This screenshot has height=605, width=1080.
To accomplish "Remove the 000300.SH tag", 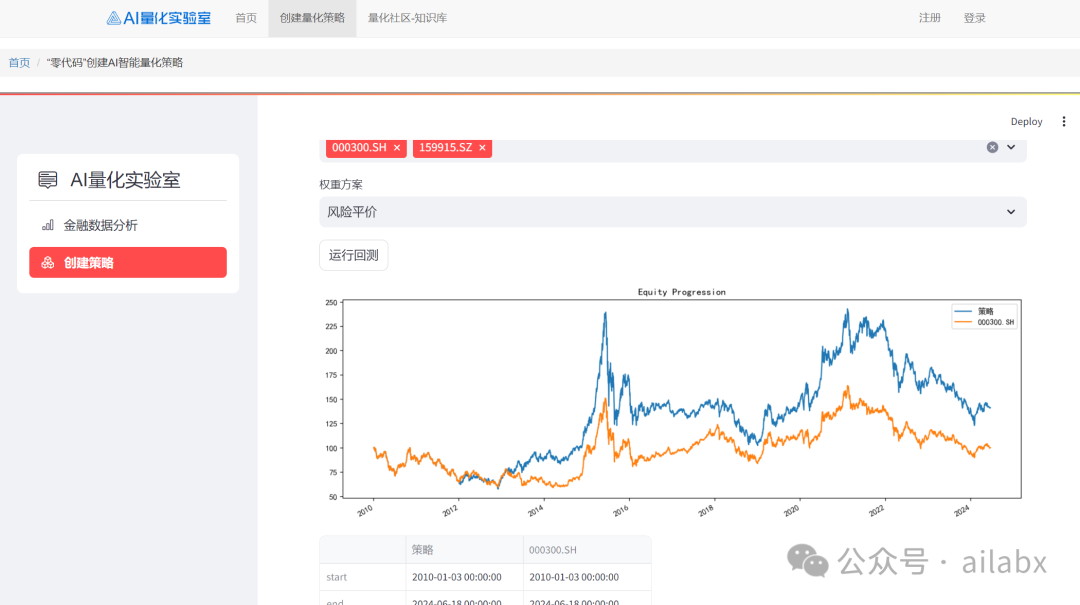I will pos(397,147).
